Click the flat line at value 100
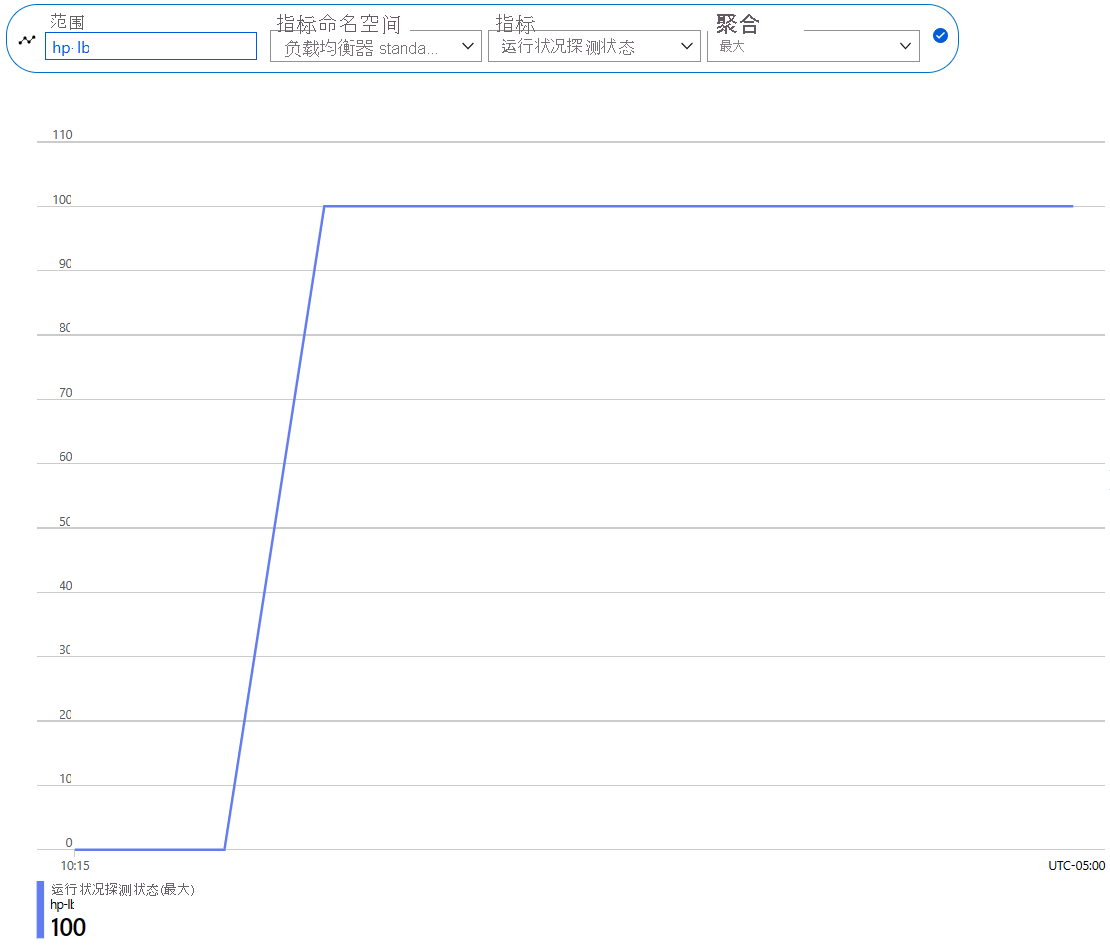 tap(698, 206)
